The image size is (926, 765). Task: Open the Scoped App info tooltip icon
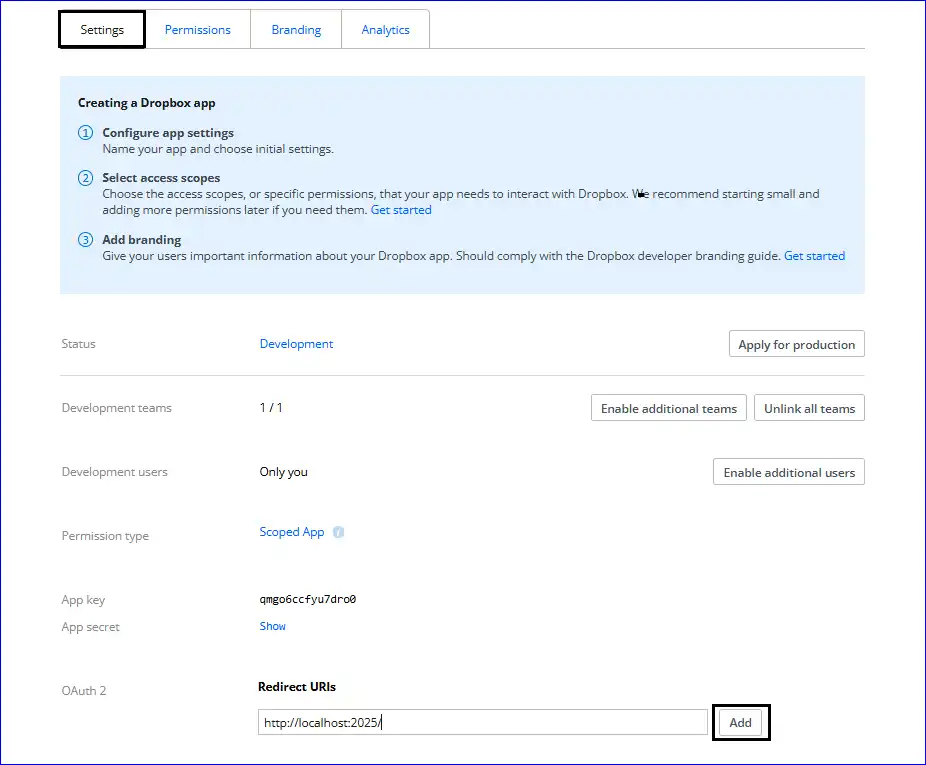coord(338,532)
